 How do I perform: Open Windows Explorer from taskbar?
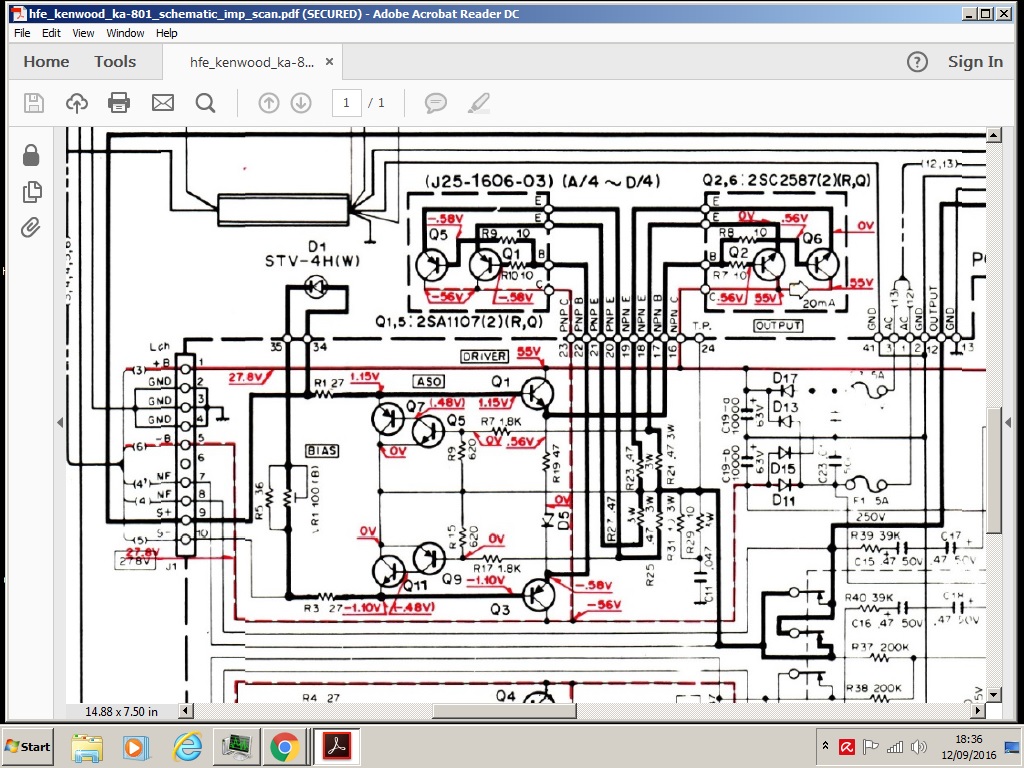87,746
